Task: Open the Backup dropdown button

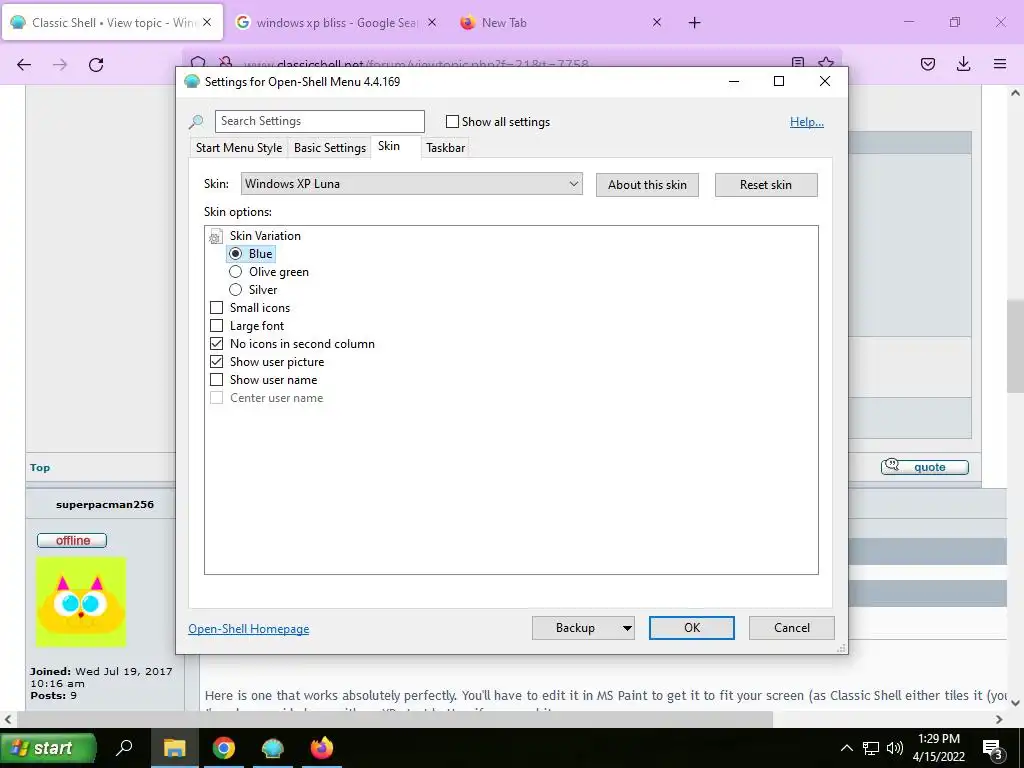Action: [626, 628]
